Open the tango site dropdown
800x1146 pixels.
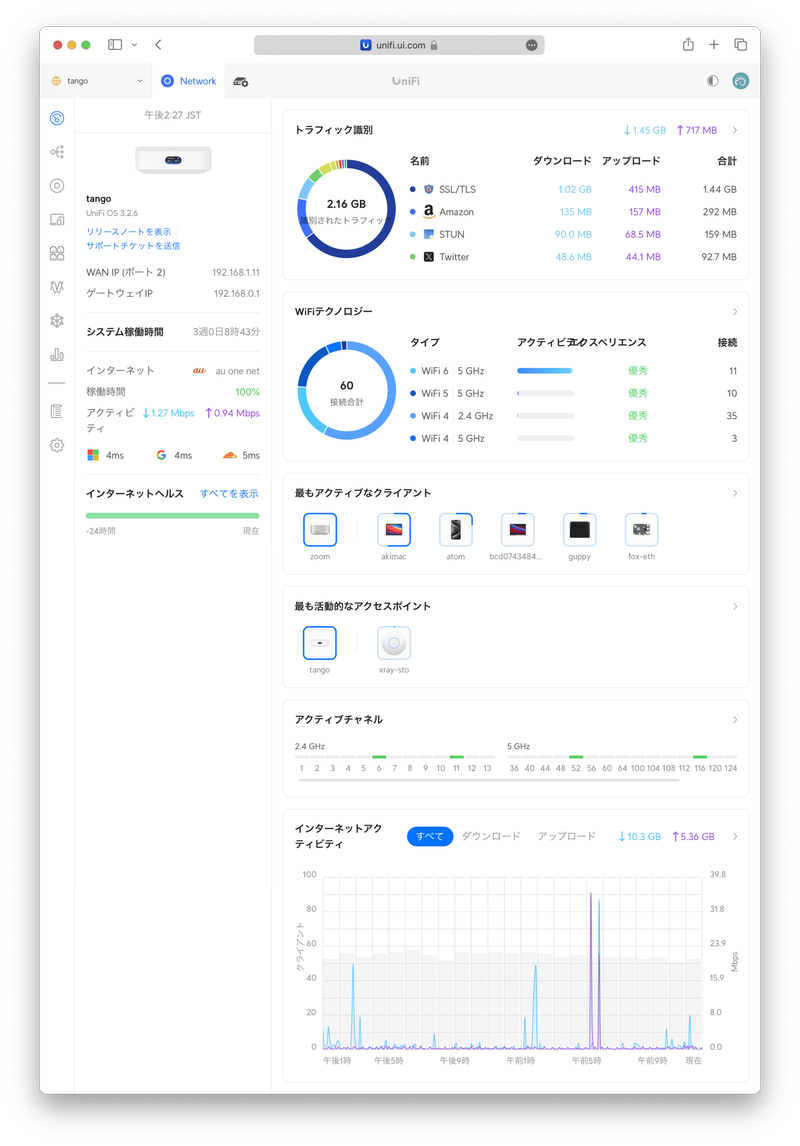pos(97,81)
